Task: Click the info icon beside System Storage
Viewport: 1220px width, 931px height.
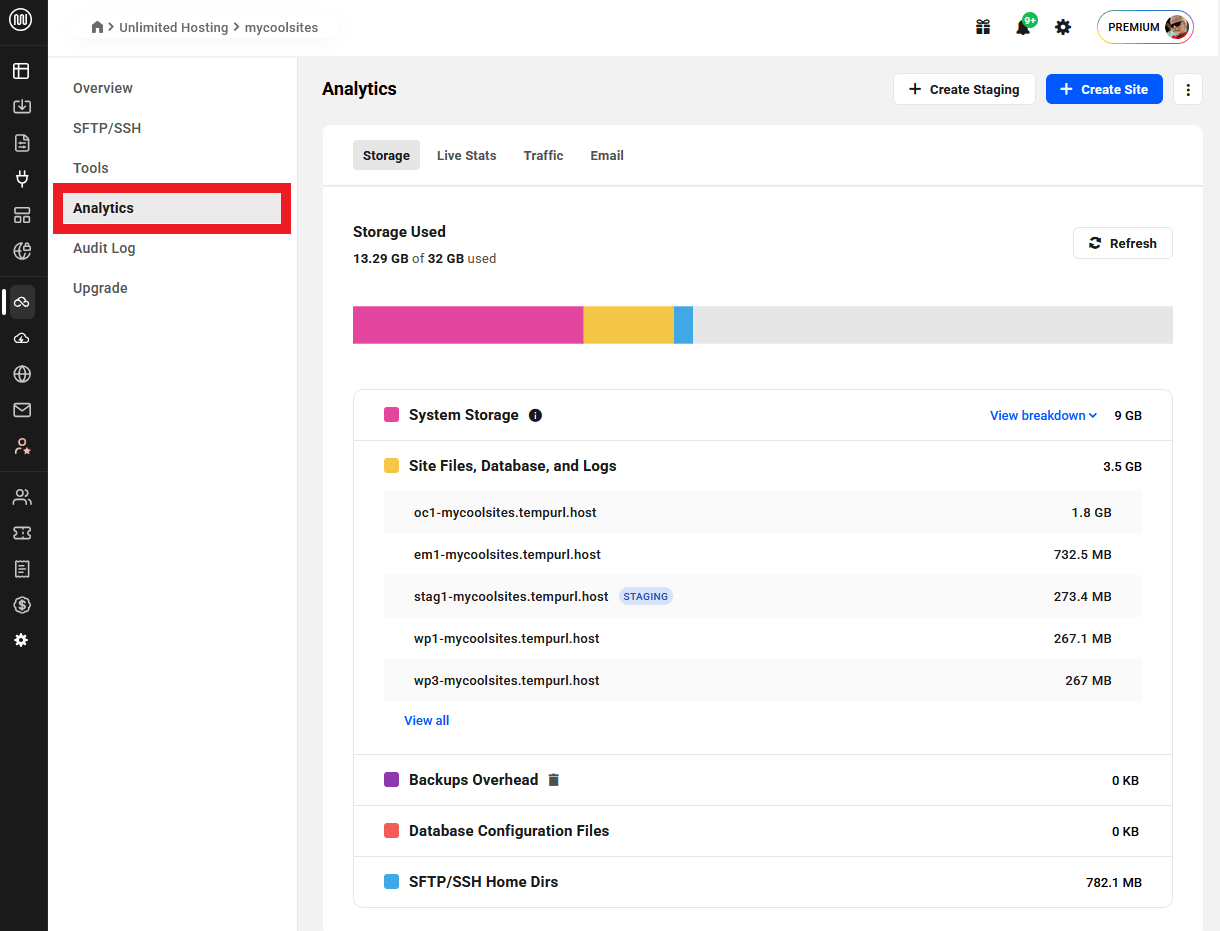Action: tap(535, 415)
